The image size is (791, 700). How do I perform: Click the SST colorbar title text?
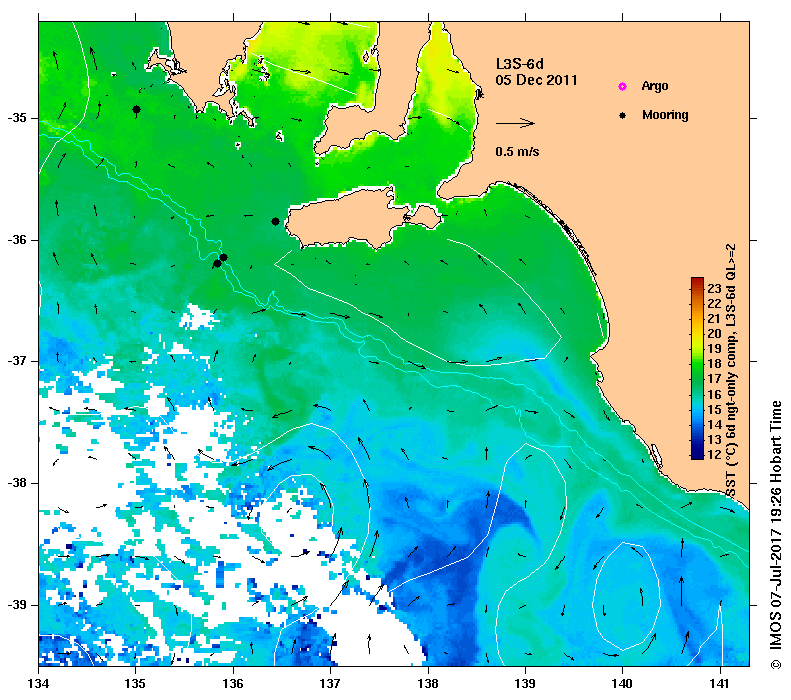[731, 371]
